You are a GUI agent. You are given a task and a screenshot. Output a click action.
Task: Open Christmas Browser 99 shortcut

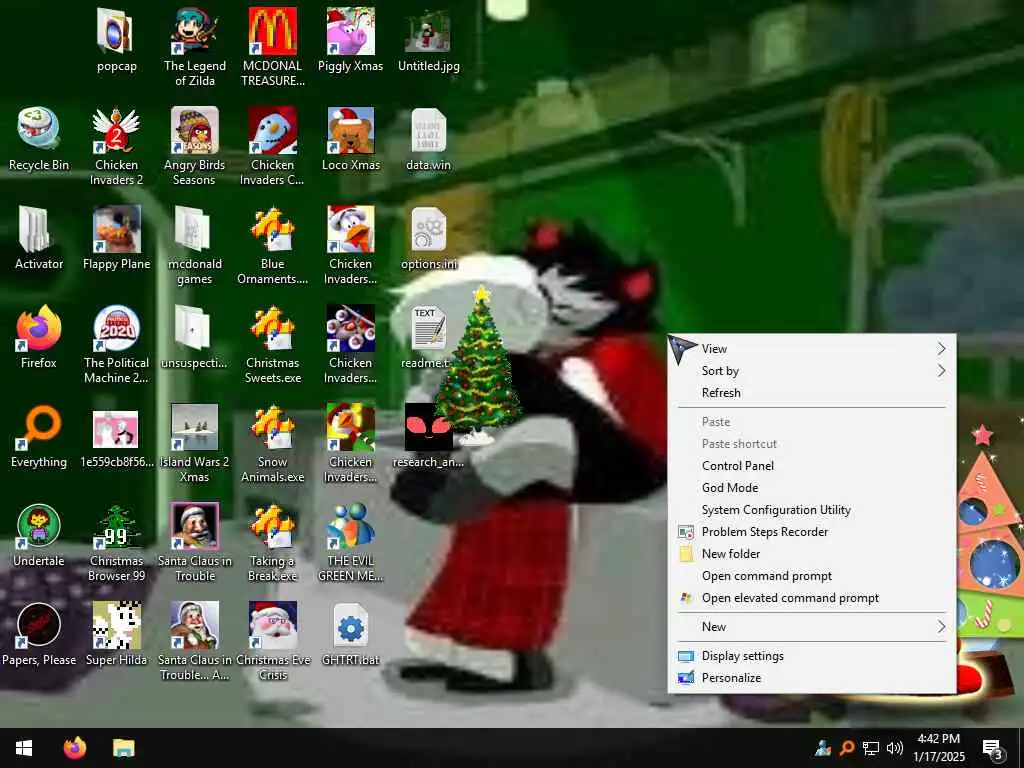[116, 526]
